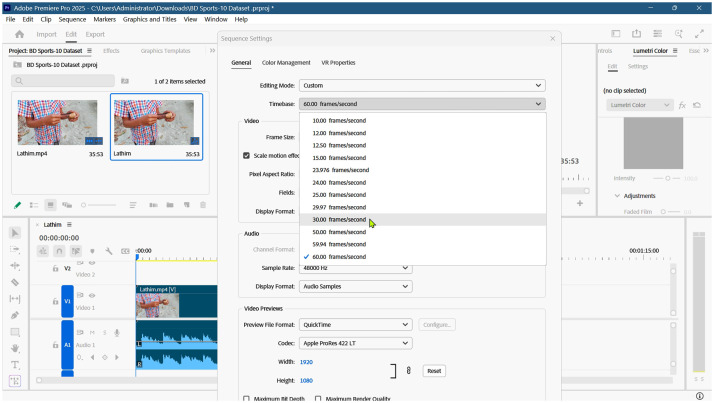The image size is (714, 403).
Task: Click the width-height link chain icon
Action: coord(408,371)
